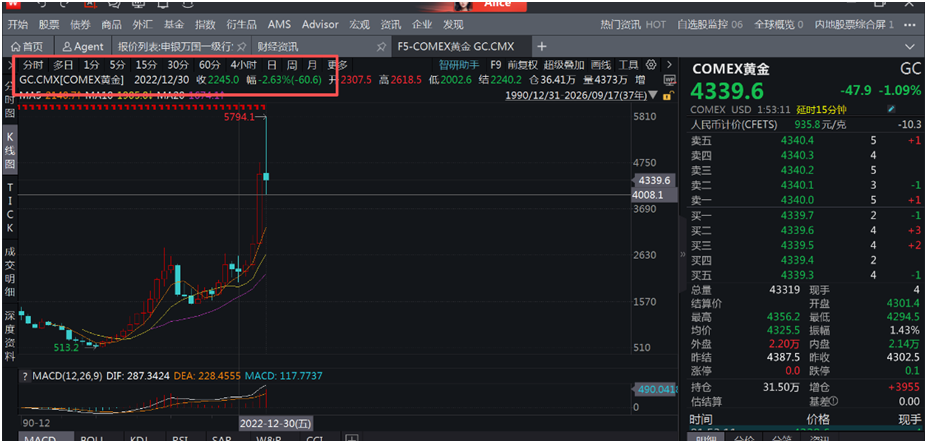The height and width of the screenshot is (443, 927).
Task: Click the MACD question mark help icon
Action: 25,376
